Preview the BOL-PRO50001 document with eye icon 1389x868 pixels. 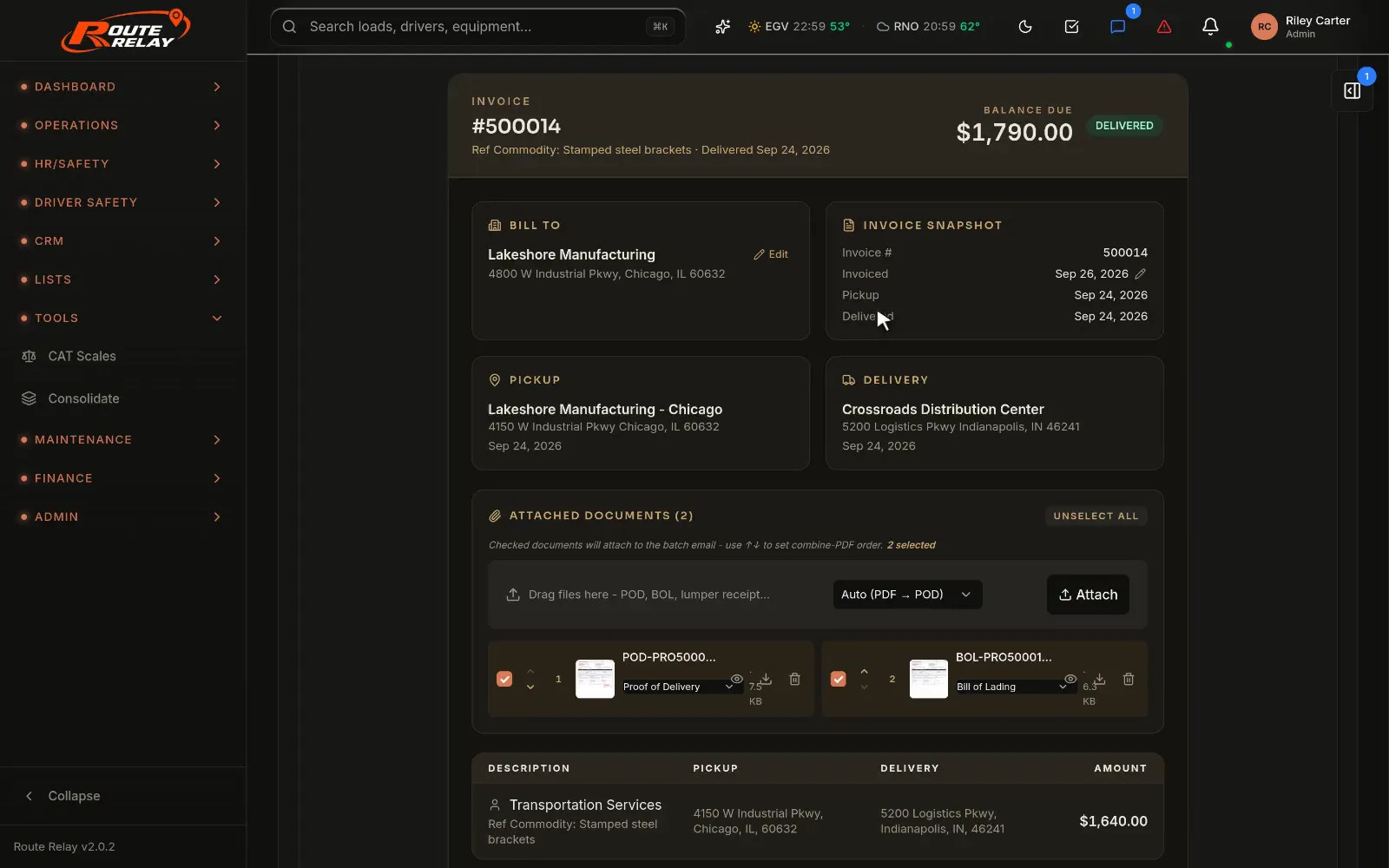(x=1070, y=679)
